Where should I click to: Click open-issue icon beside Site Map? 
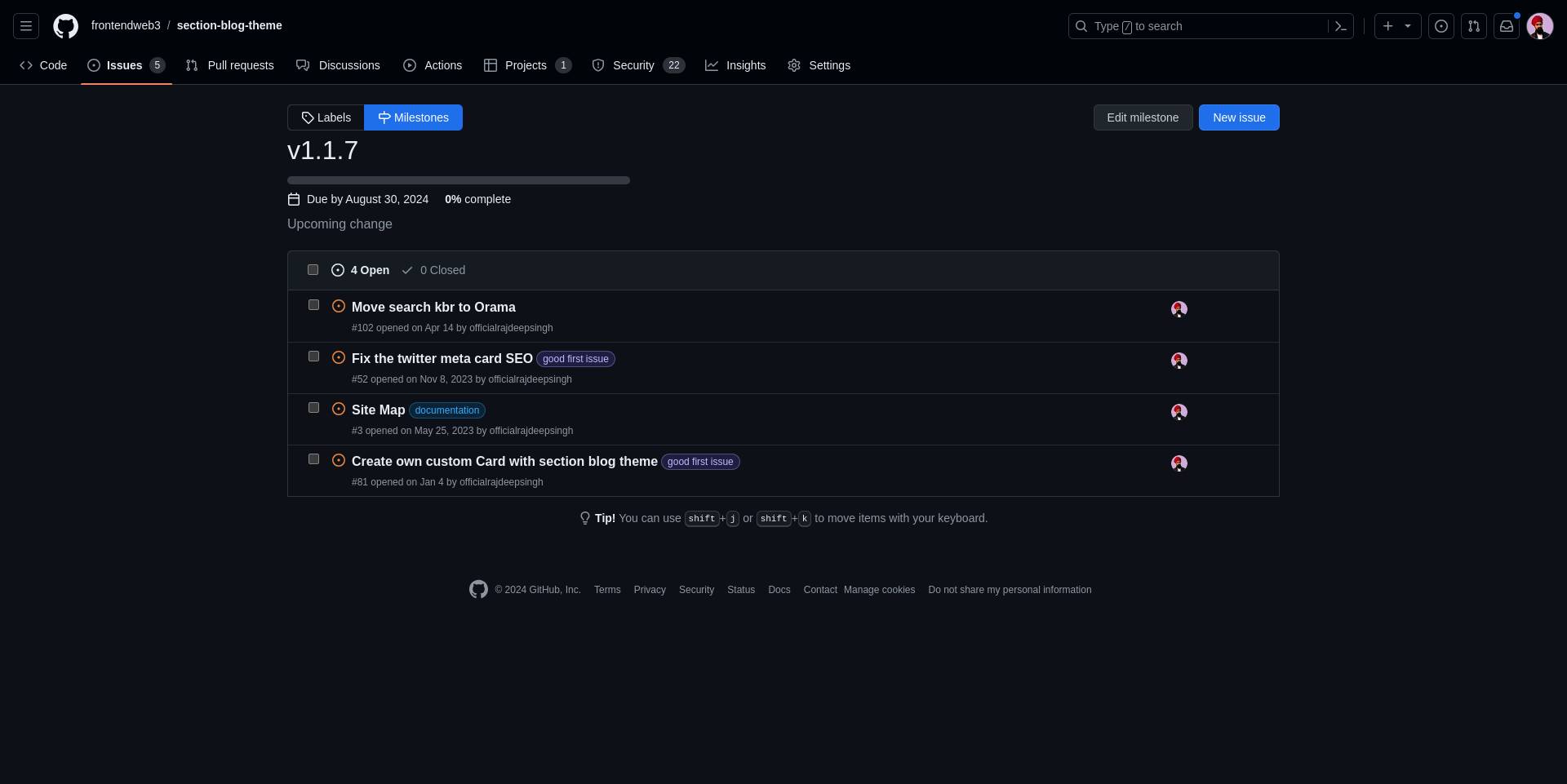pyautogui.click(x=339, y=409)
